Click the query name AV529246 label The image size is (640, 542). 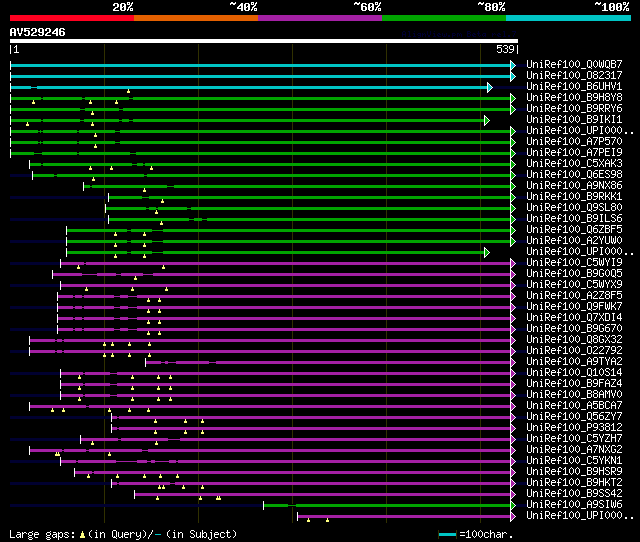point(38,32)
